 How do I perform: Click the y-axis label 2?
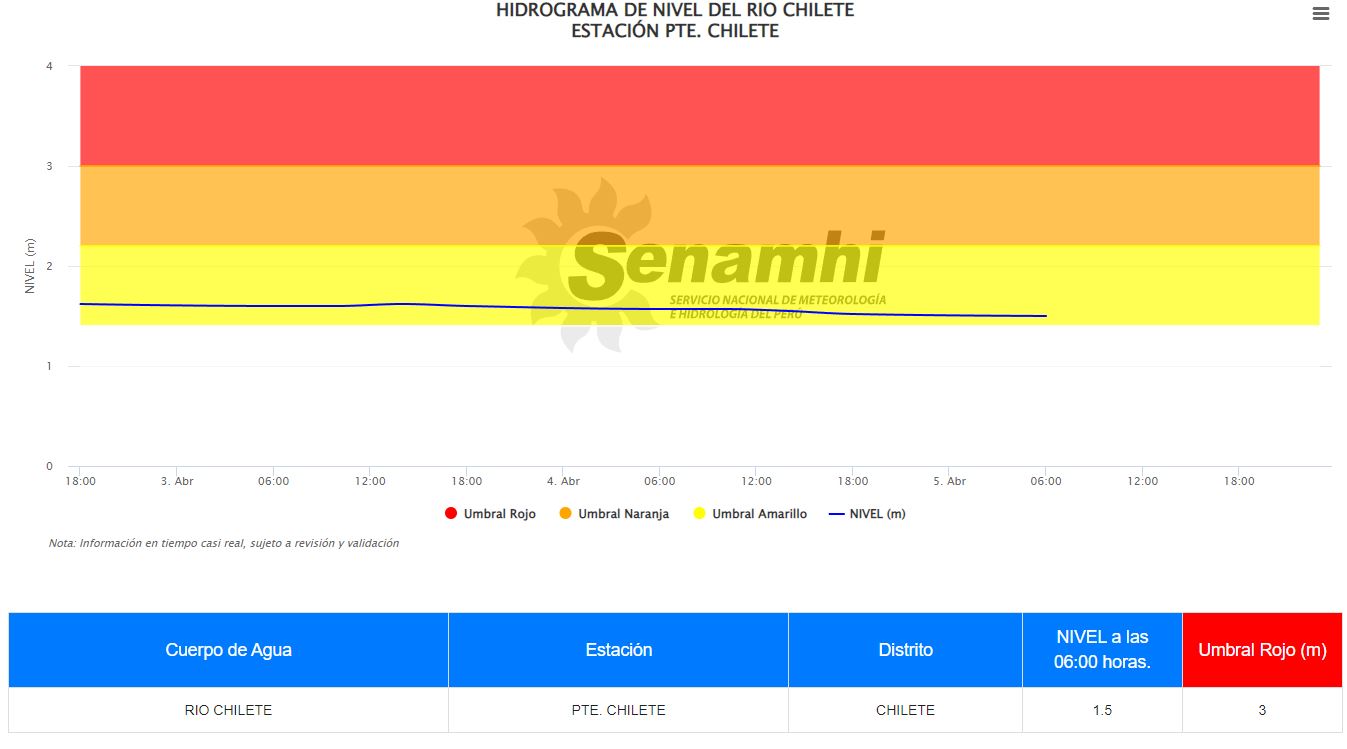tap(49, 266)
